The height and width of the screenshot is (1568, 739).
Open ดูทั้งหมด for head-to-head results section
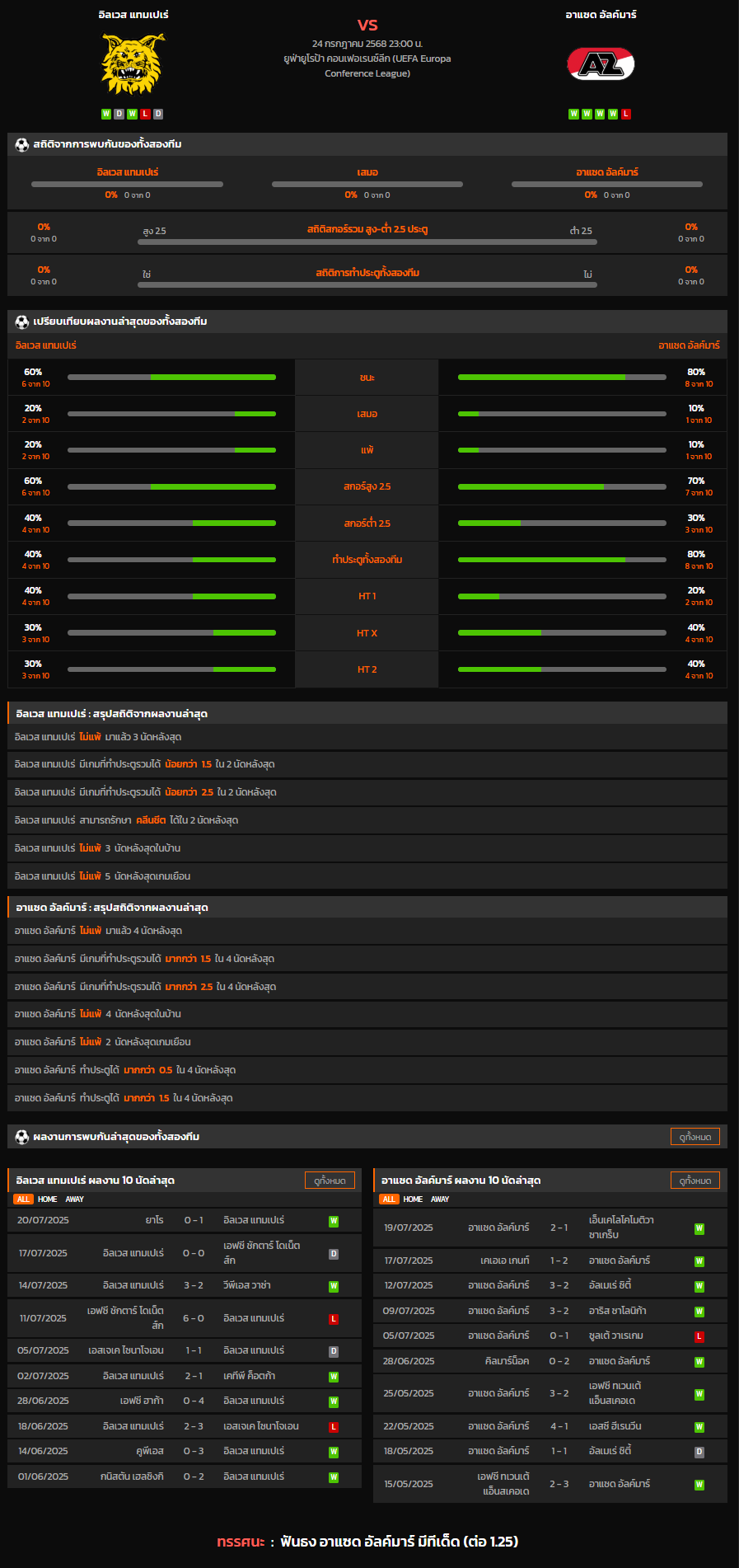pyautogui.click(x=695, y=1137)
